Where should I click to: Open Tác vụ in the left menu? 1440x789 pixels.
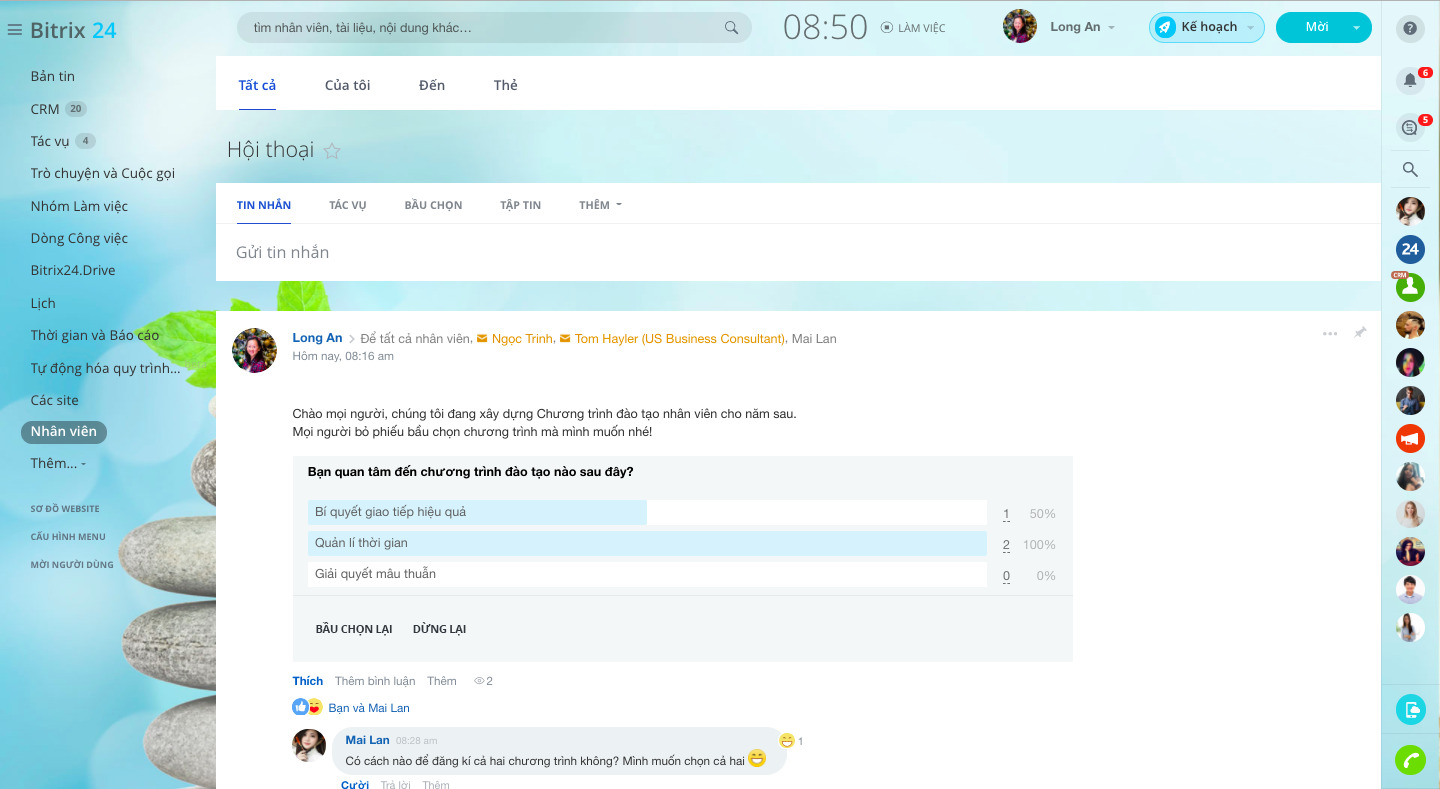click(50, 141)
